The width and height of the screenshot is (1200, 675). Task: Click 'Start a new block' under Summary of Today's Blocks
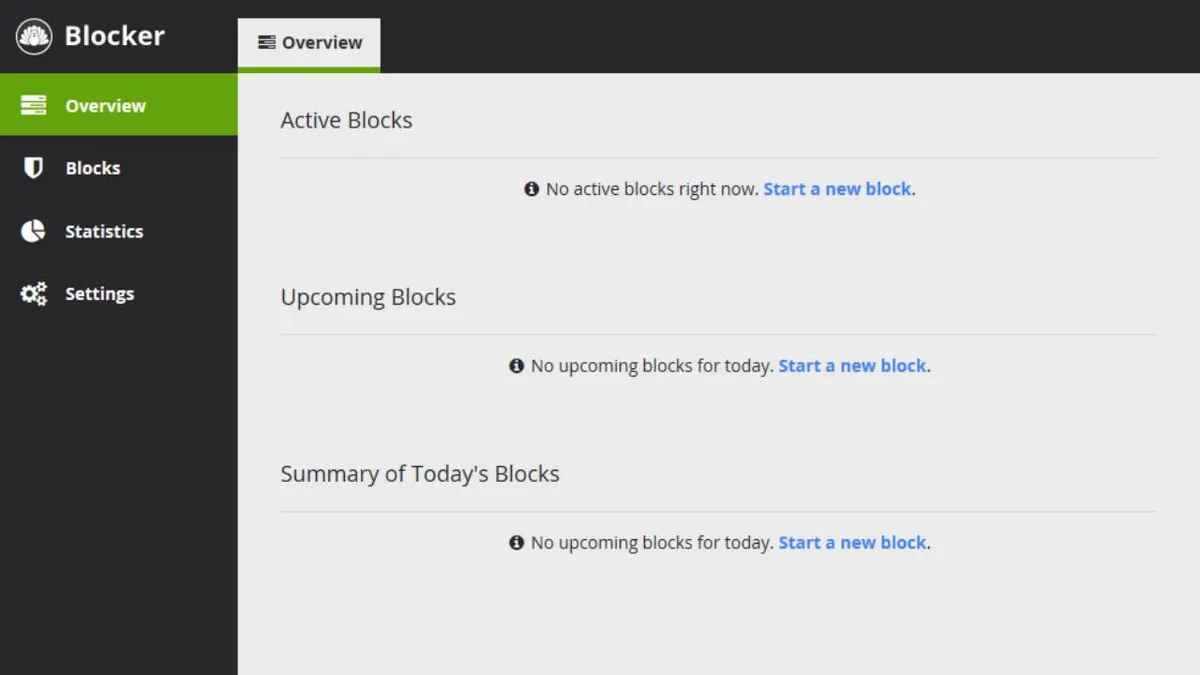(852, 543)
